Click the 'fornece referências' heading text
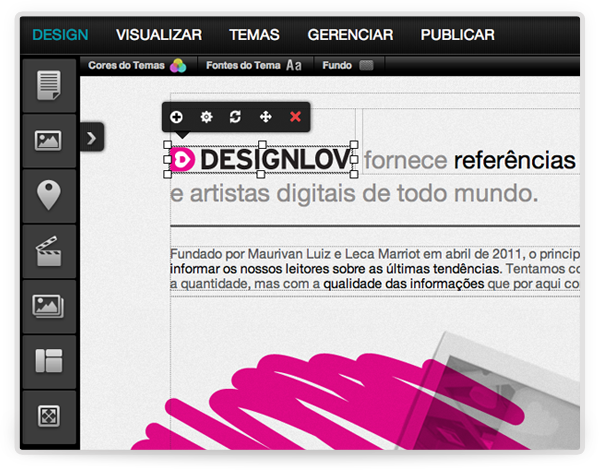 (x=469, y=160)
